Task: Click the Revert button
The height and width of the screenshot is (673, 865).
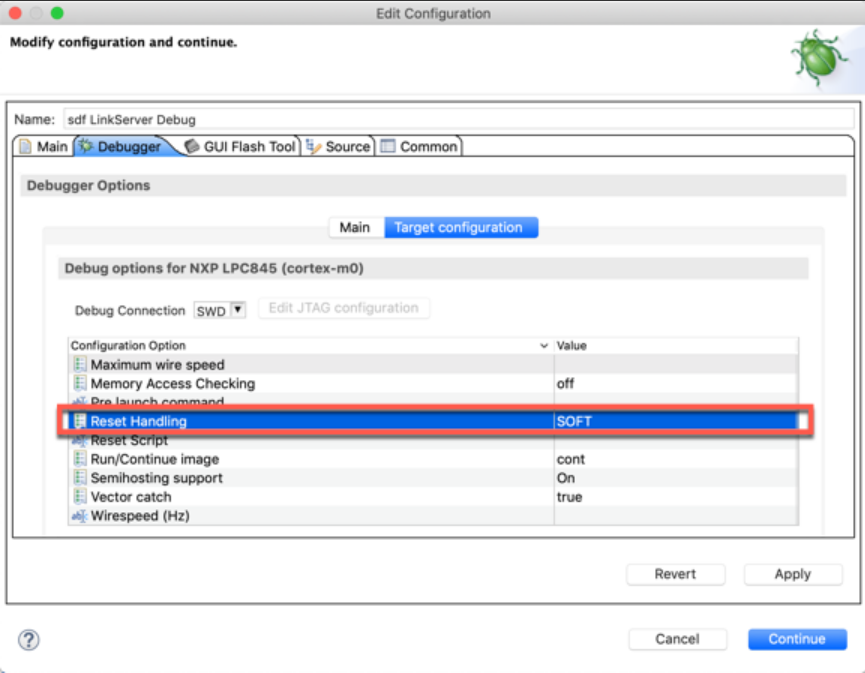Action: pyautogui.click(x=675, y=574)
